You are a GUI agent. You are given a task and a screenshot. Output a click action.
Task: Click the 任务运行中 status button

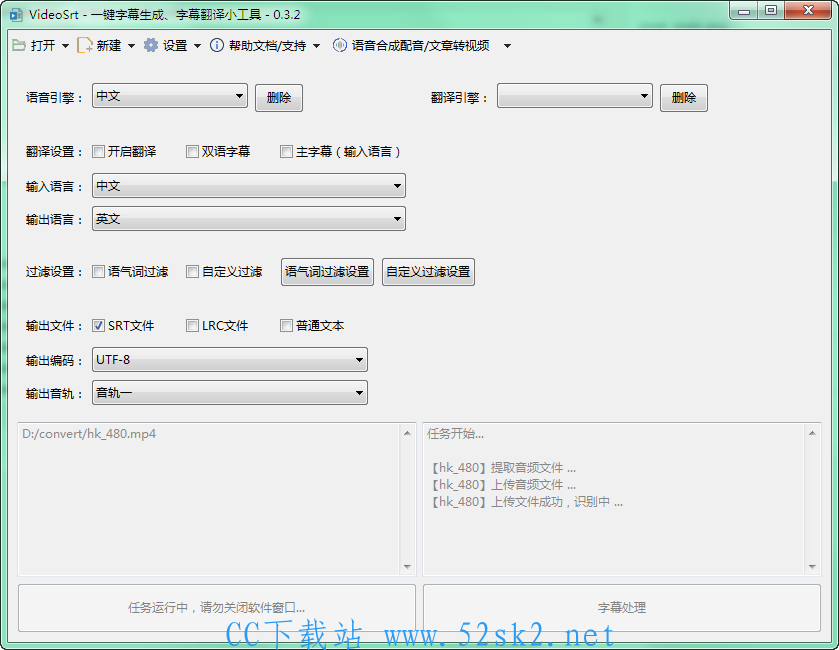(x=217, y=608)
